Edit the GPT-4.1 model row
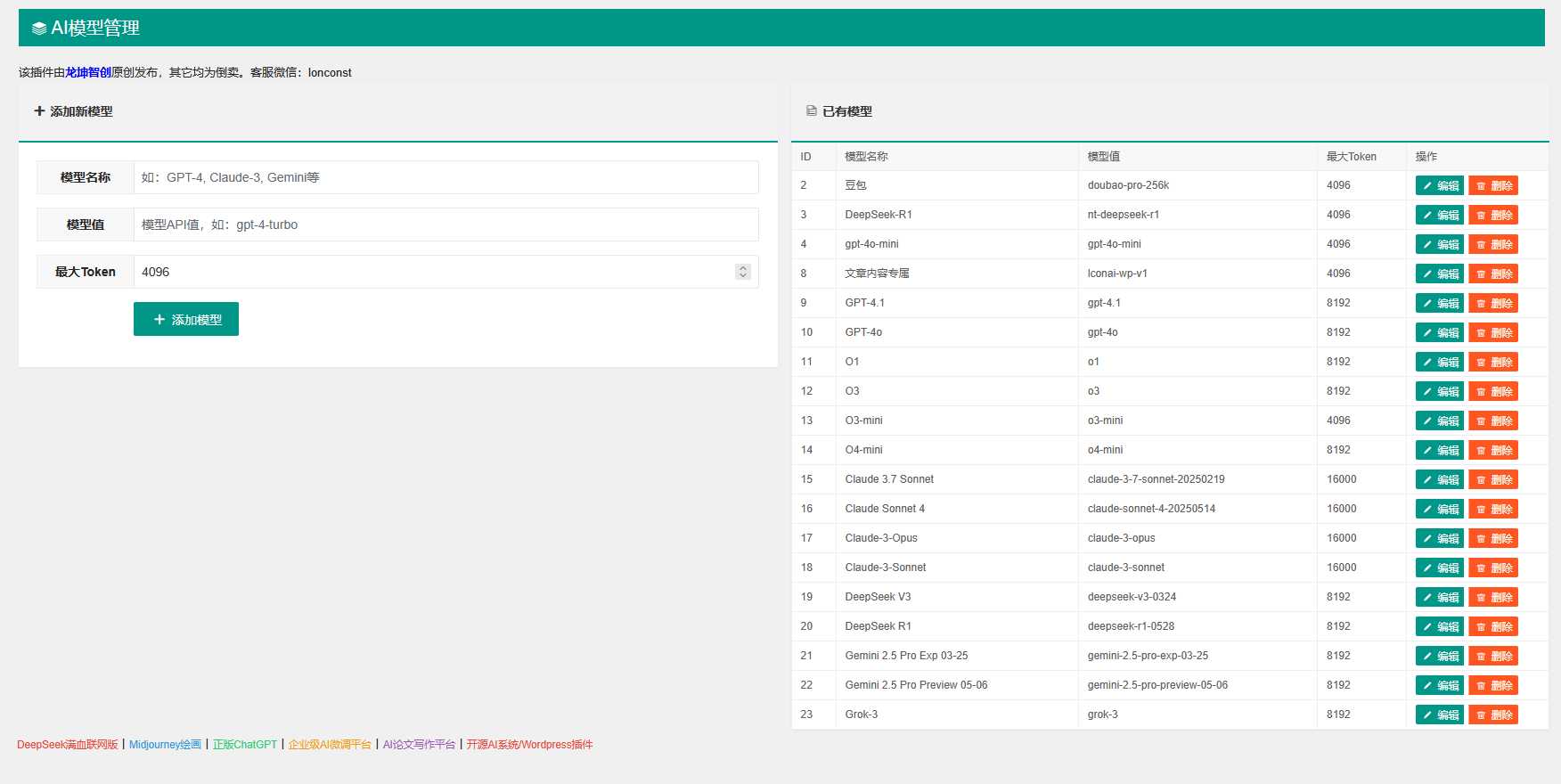This screenshot has width=1561, height=784. tap(1439, 303)
